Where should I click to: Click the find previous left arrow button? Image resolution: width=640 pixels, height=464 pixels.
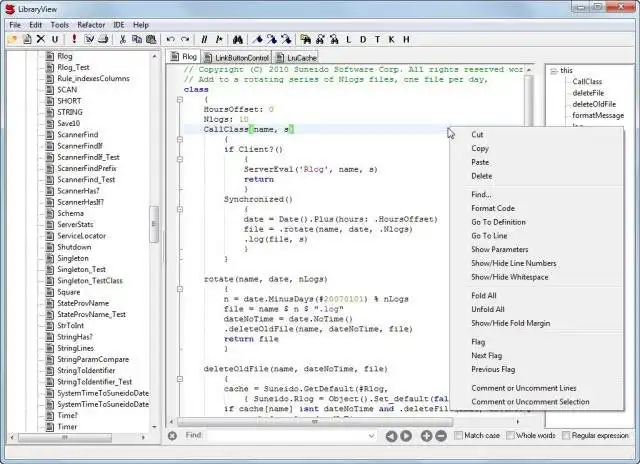click(391, 436)
